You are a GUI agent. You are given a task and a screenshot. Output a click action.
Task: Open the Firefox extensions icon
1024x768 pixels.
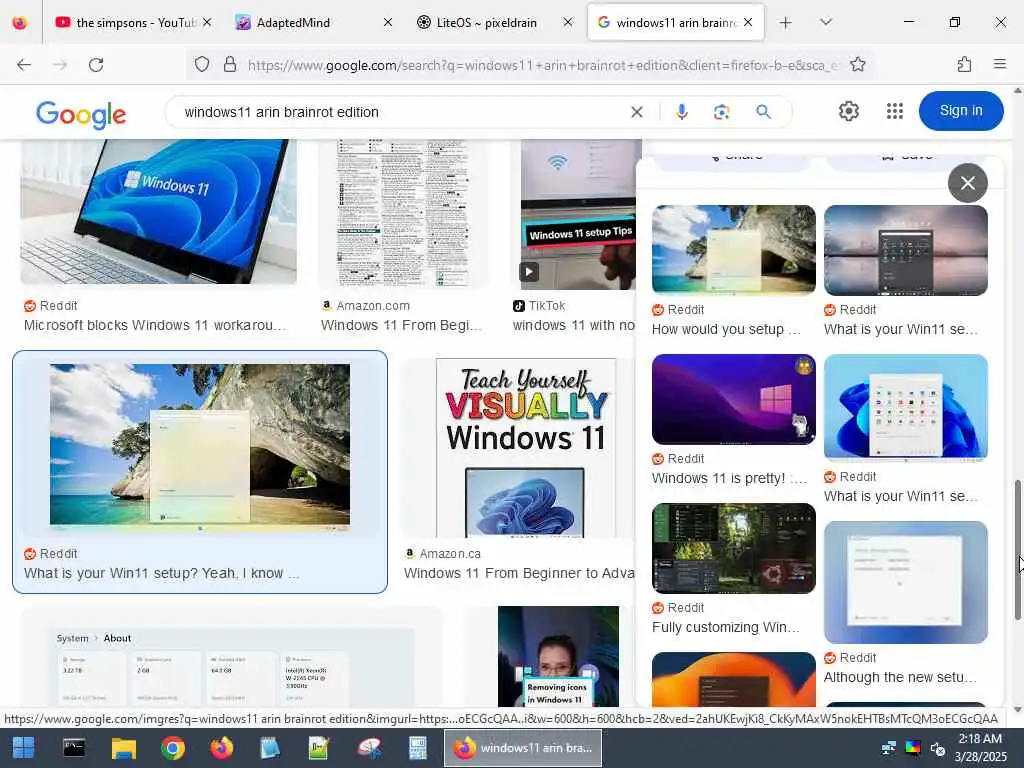[964, 65]
